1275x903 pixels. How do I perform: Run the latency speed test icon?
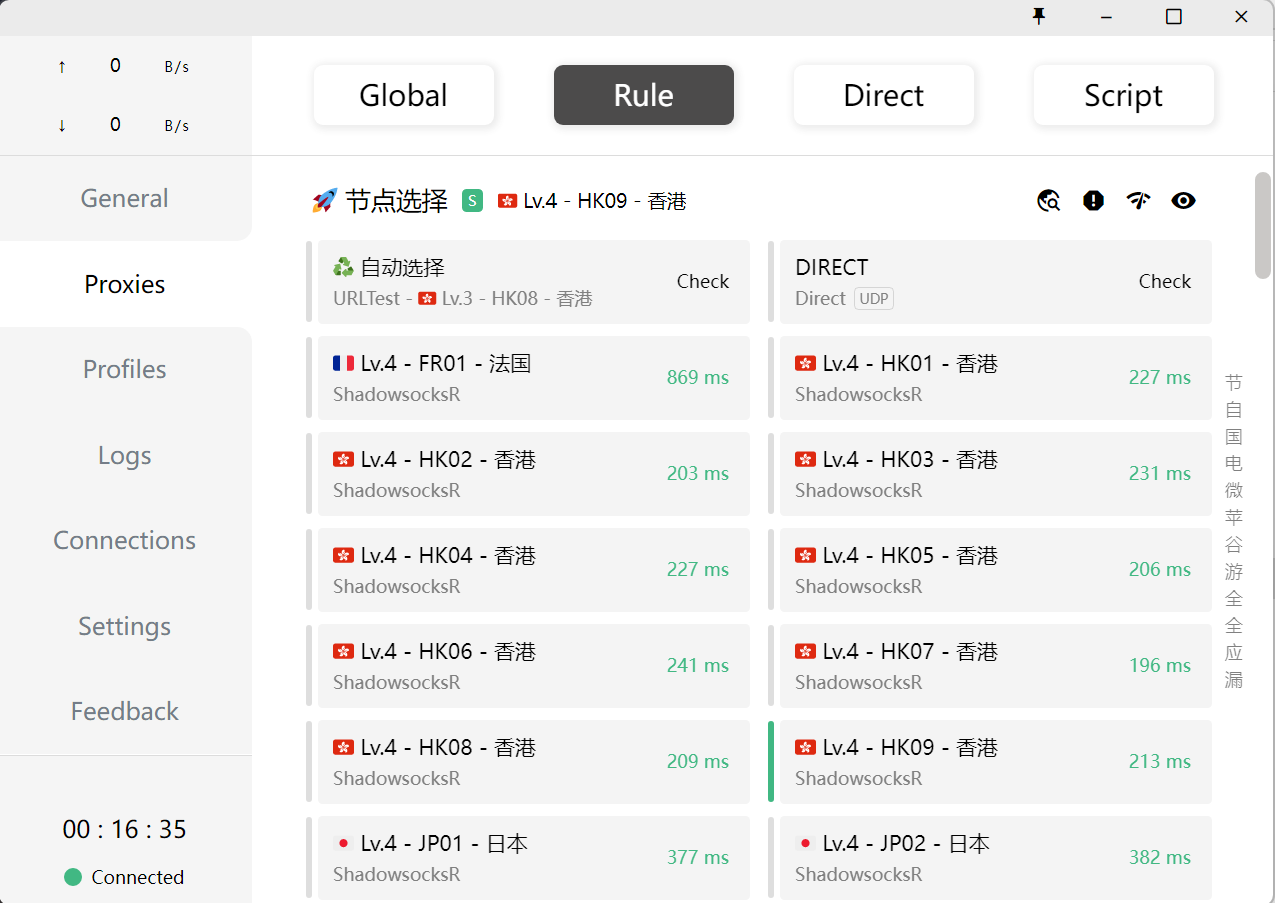tap(1138, 201)
